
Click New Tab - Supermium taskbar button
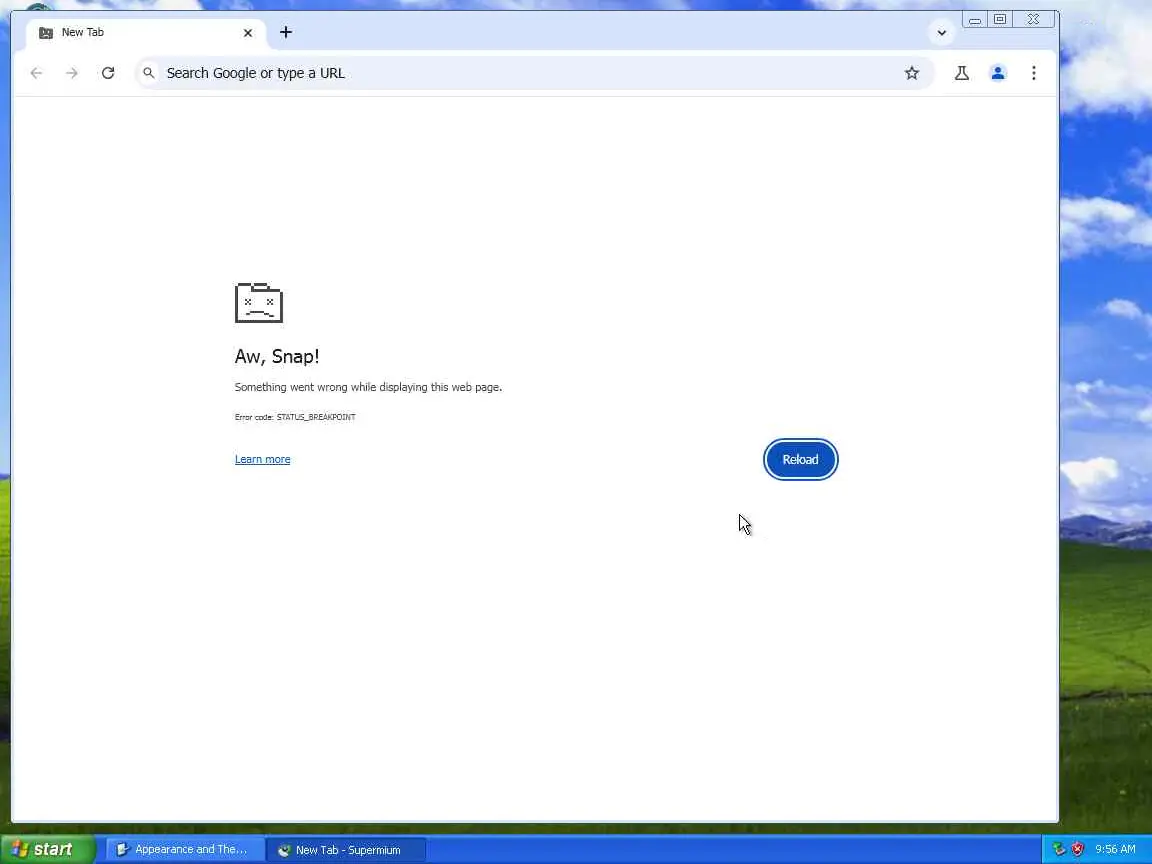coord(345,849)
